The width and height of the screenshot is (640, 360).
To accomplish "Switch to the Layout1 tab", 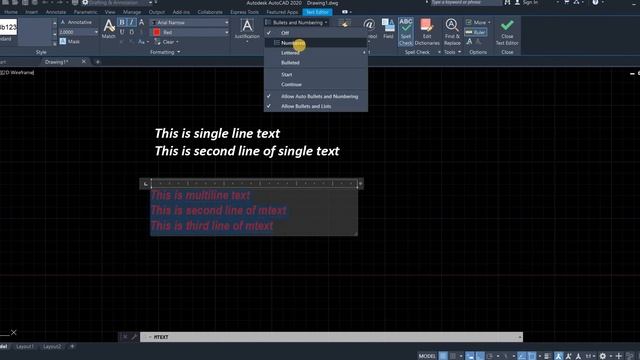I will pos(25,347).
